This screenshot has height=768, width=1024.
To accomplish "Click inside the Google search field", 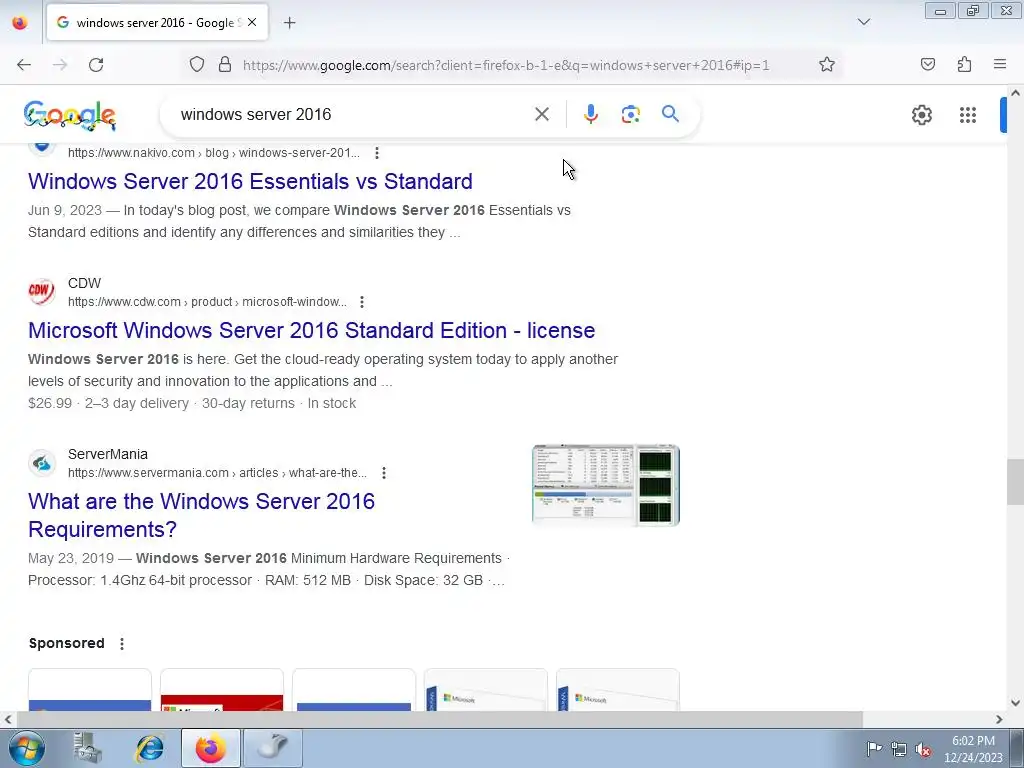I will point(353,114).
